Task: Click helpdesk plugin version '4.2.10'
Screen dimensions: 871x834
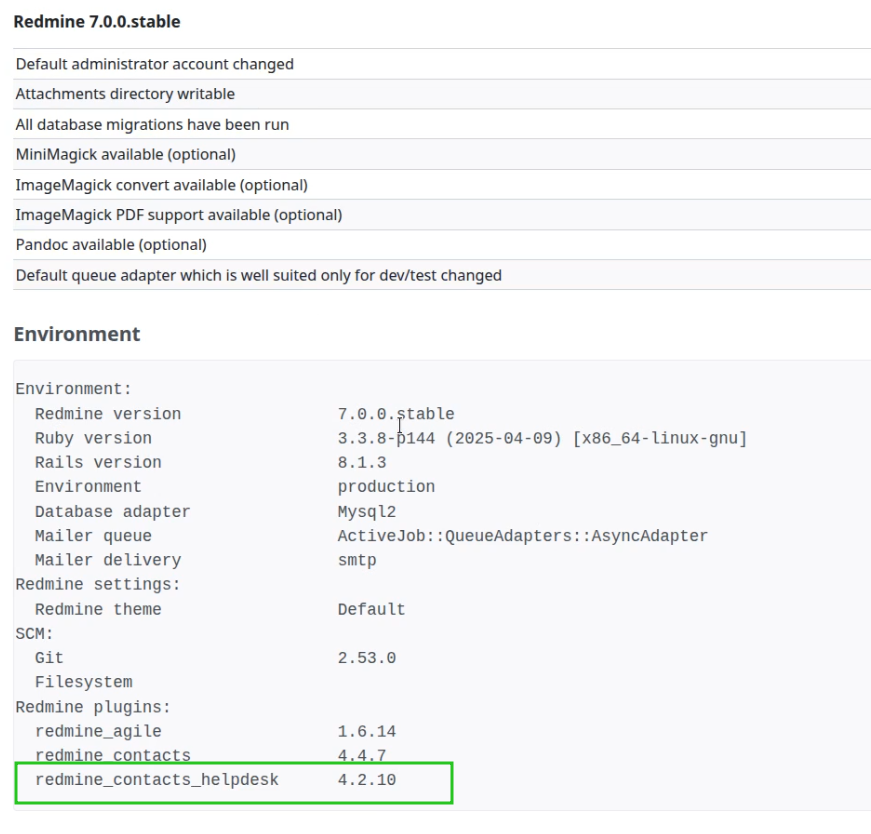Action: (367, 780)
